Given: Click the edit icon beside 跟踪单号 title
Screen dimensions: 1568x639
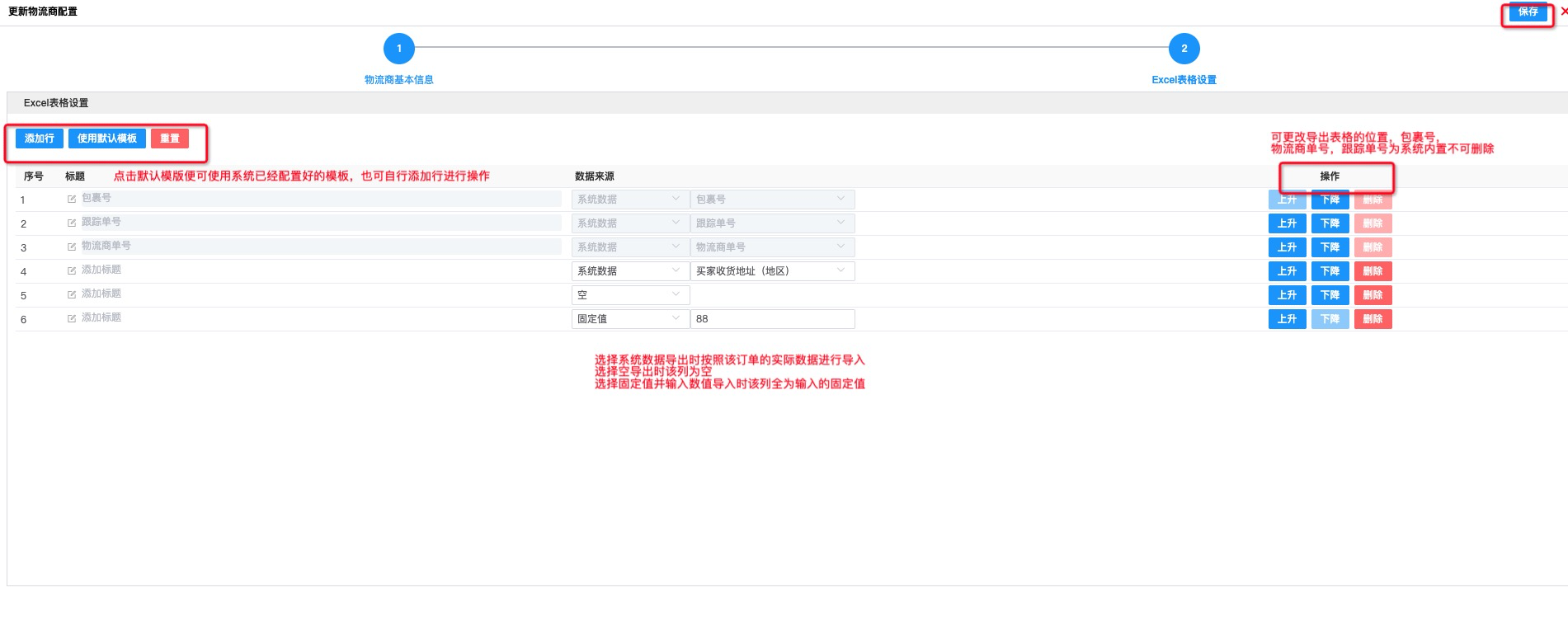Looking at the screenshot, I should click(72, 223).
